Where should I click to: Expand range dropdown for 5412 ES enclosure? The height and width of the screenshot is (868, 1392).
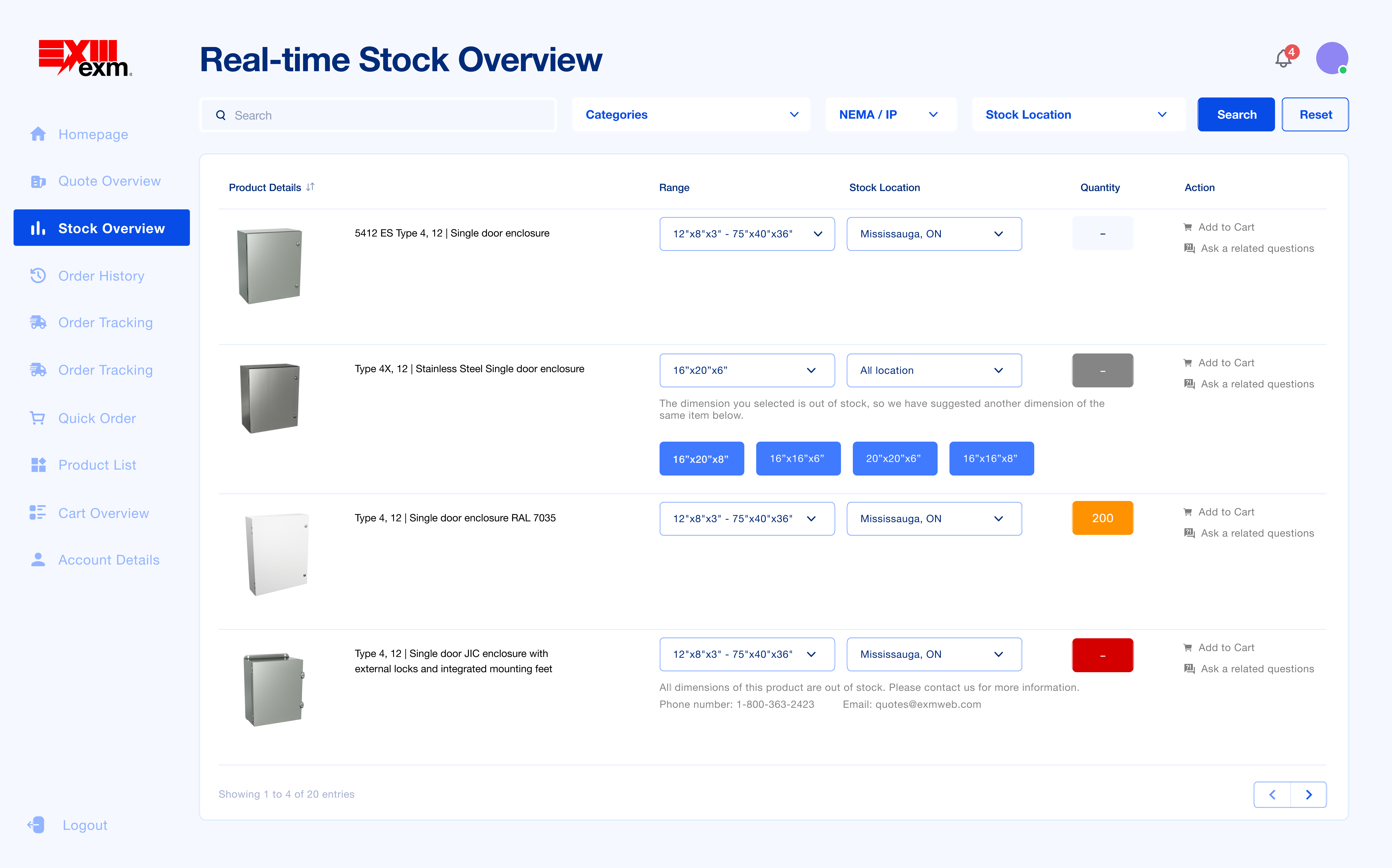(x=747, y=234)
